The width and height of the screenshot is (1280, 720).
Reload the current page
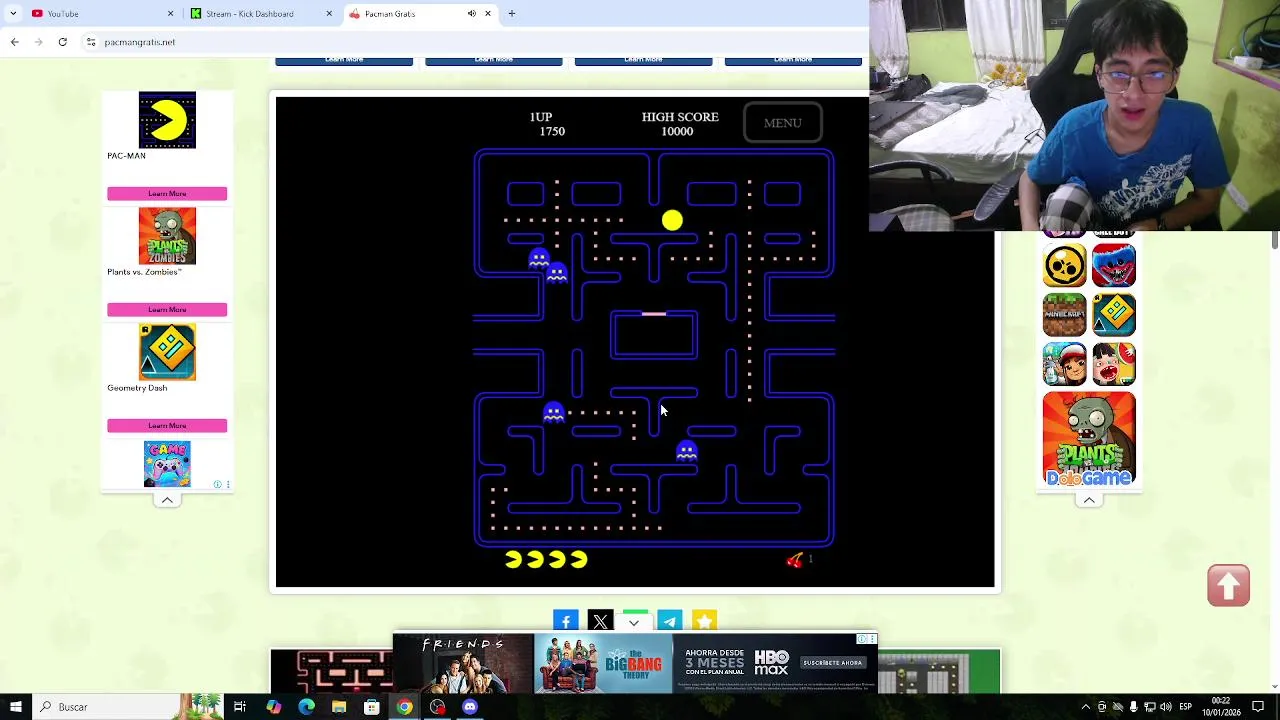tap(62, 42)
